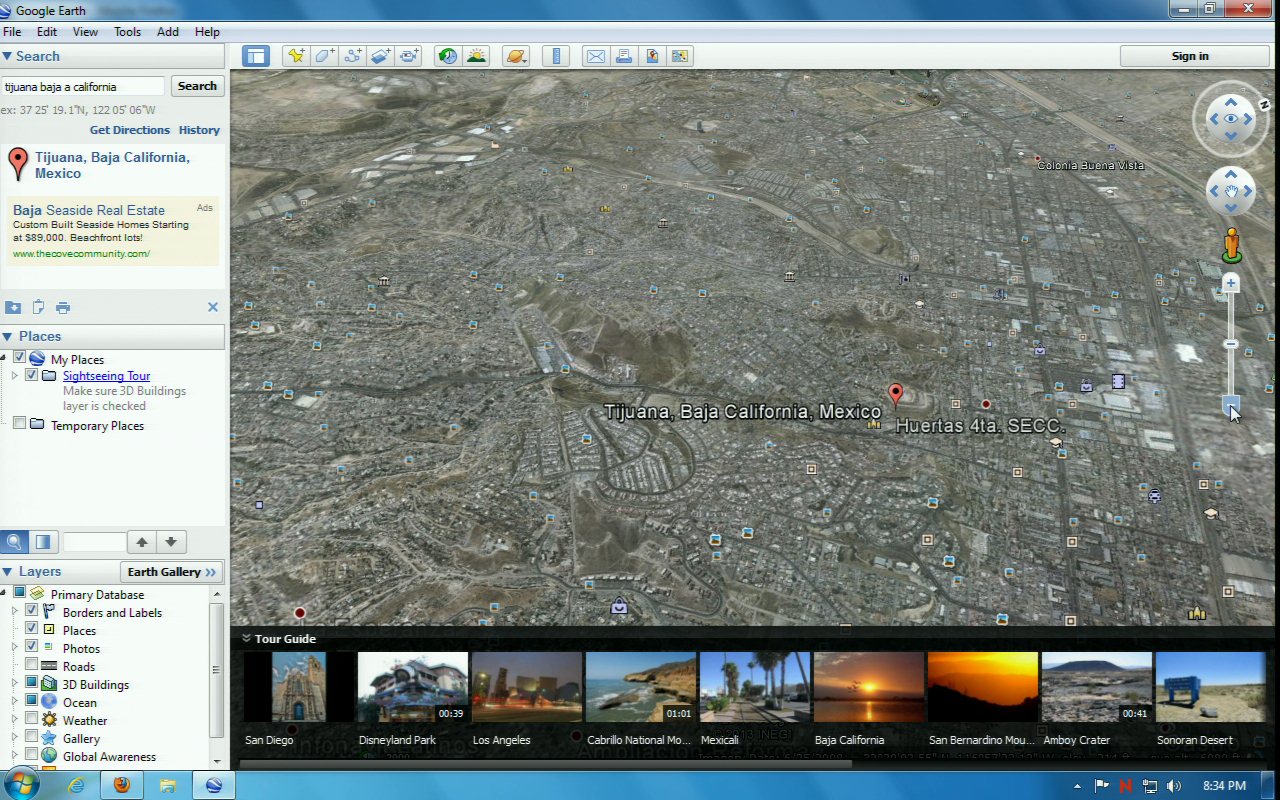Select the Add Path tool
The width and height of the screenshot is (1280, 800).
tap(352, 56)
